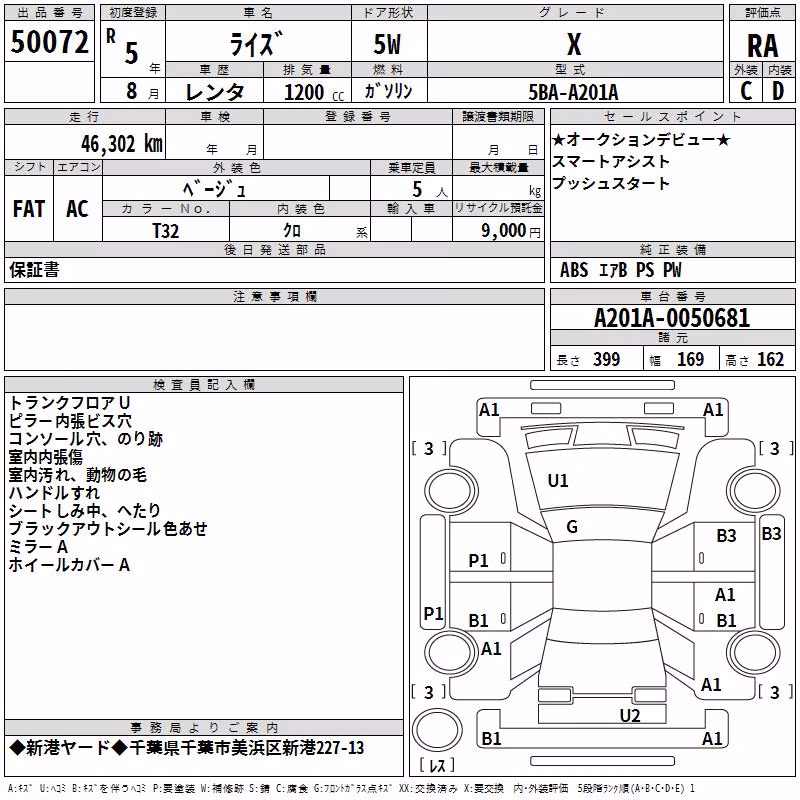Click the recycle deposit 9,000円

point(511,231)
